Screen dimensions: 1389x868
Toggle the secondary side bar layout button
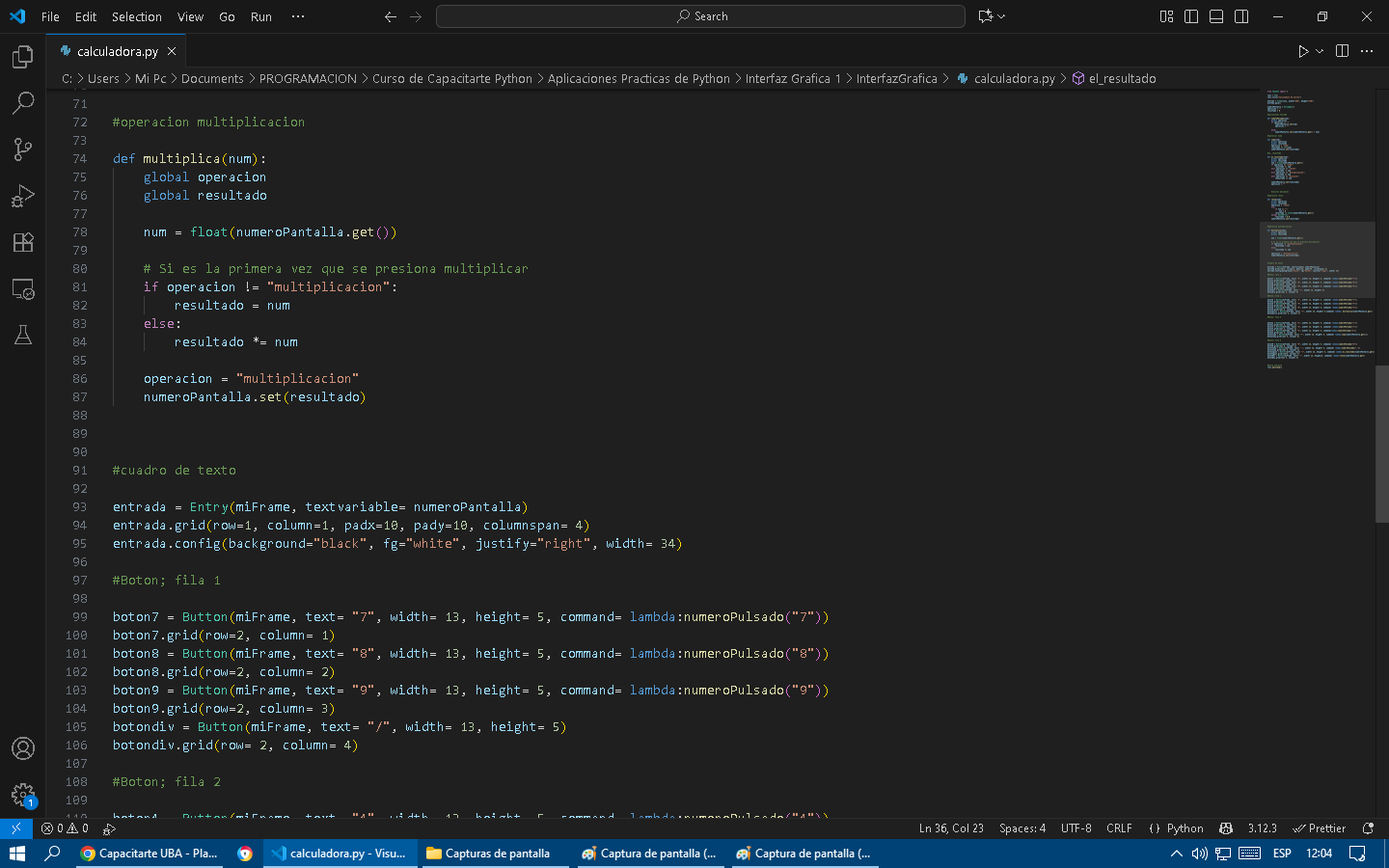tap(1241, 16)
